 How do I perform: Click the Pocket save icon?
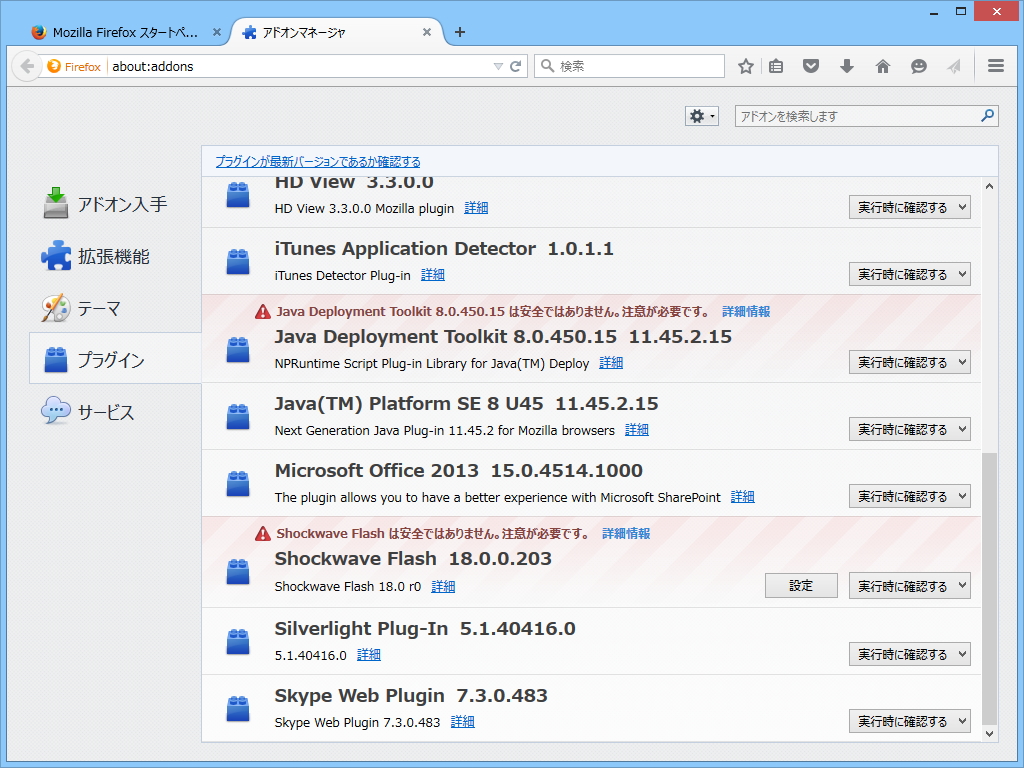pyautogui.click(x=811, y=66)
